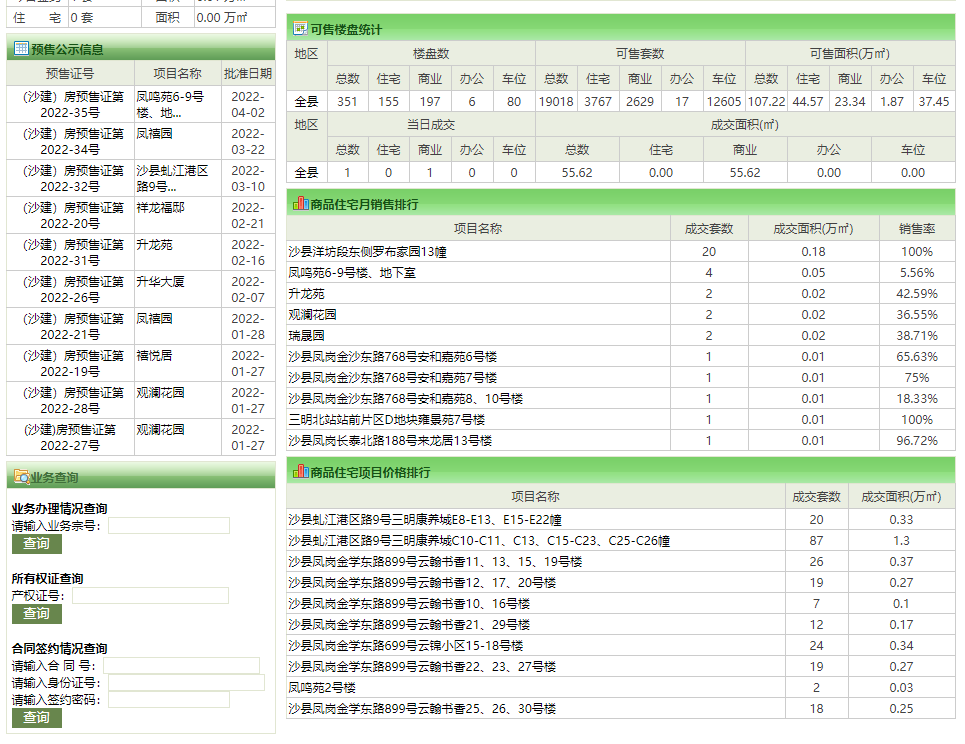
Task: Select 禧悦居 in the presale list
Action: 154,355
